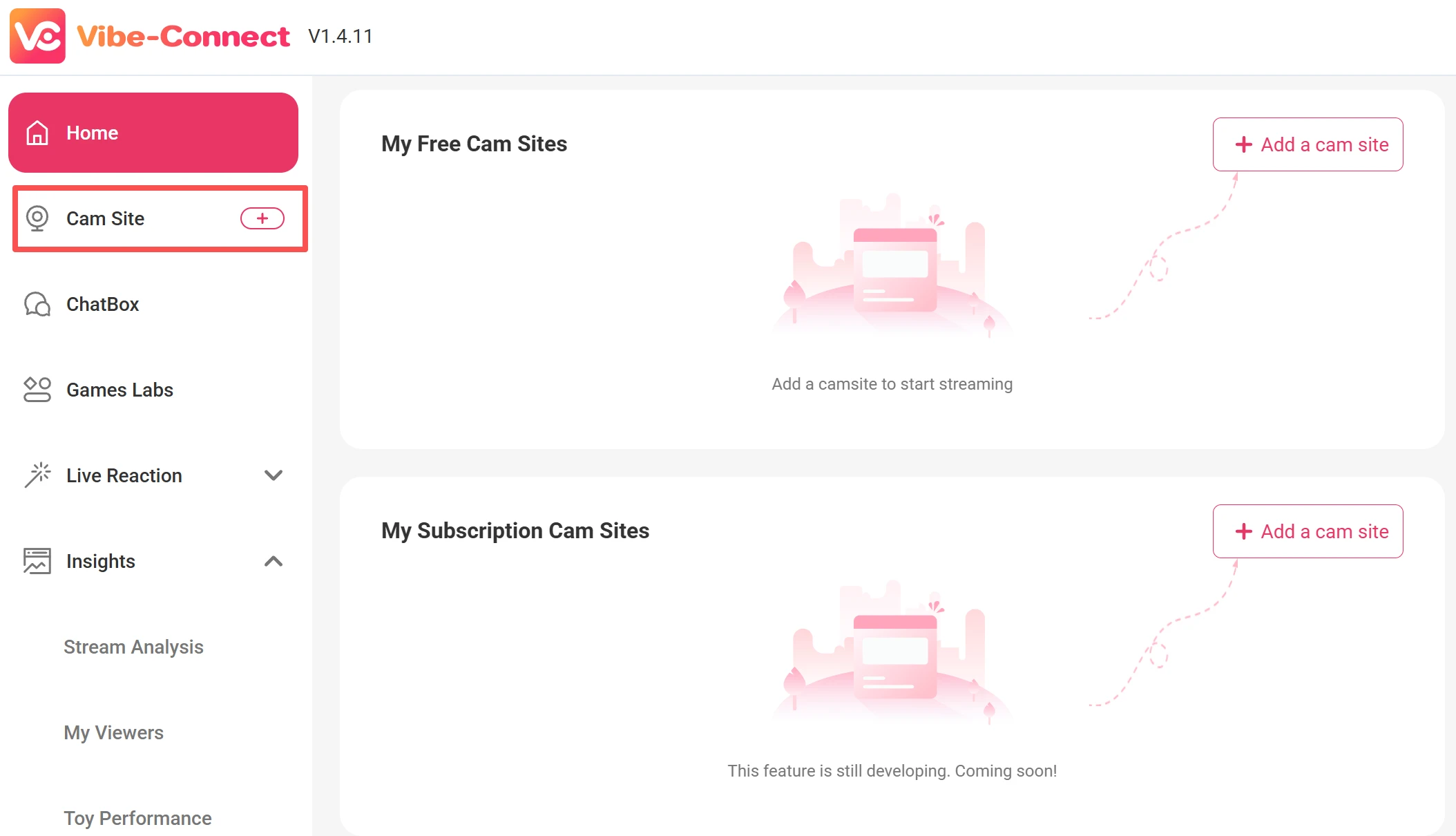
Task: Expand the Live Reaction submenu chevron
Action: point(274,475)
